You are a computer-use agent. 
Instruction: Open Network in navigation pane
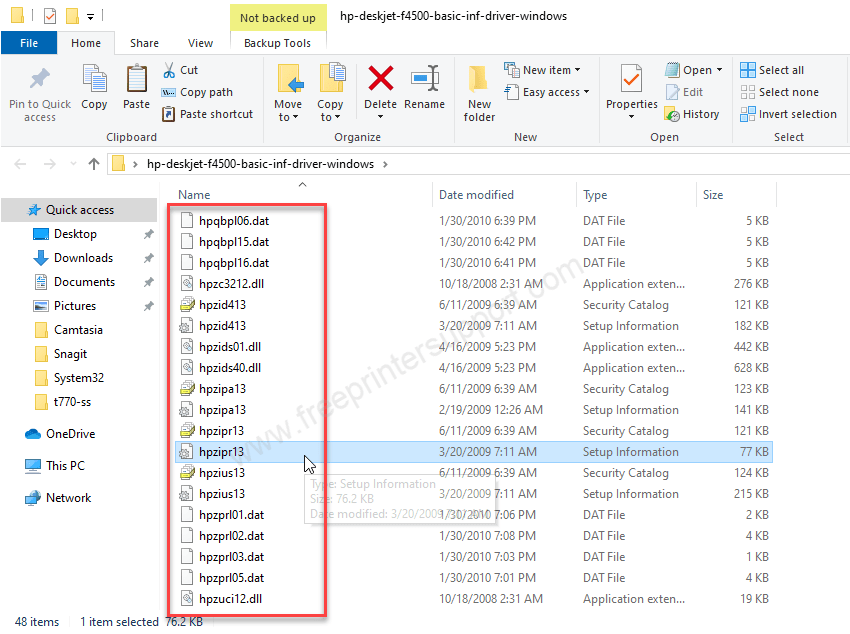click(x=68, y=498)
